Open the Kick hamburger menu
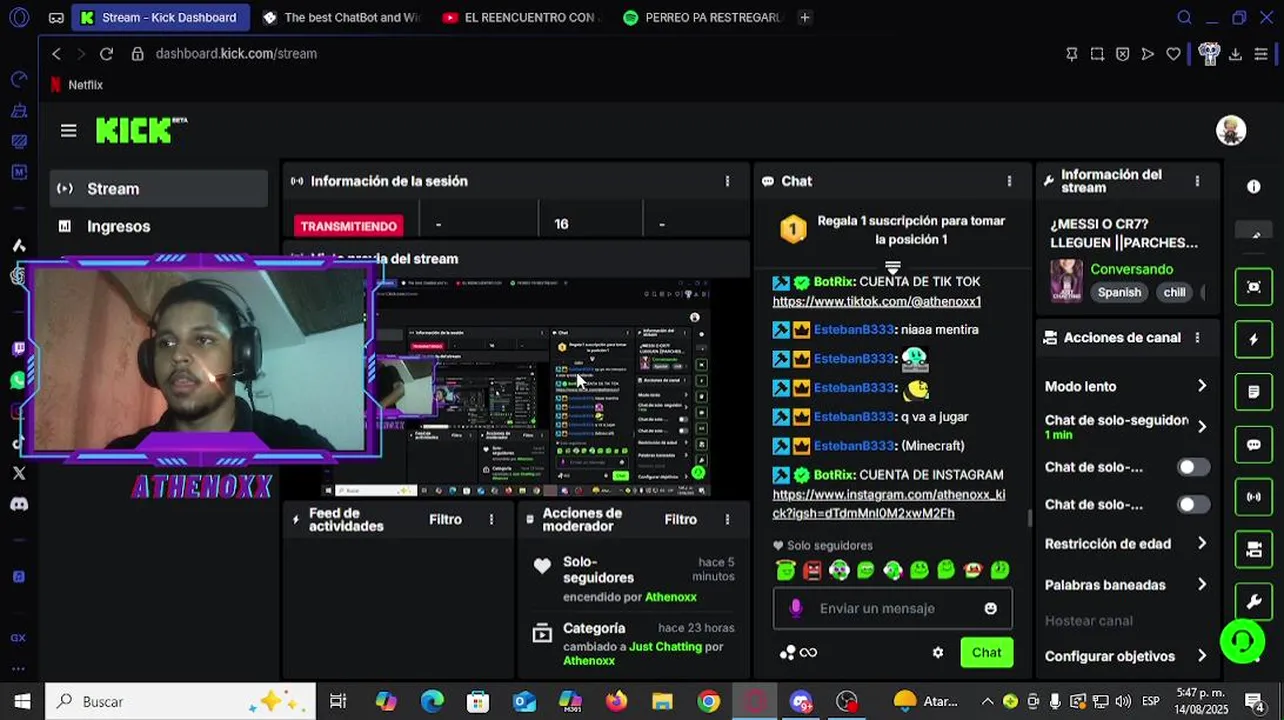The height and width of the screenshot is (720, 1284). (68, 130)
